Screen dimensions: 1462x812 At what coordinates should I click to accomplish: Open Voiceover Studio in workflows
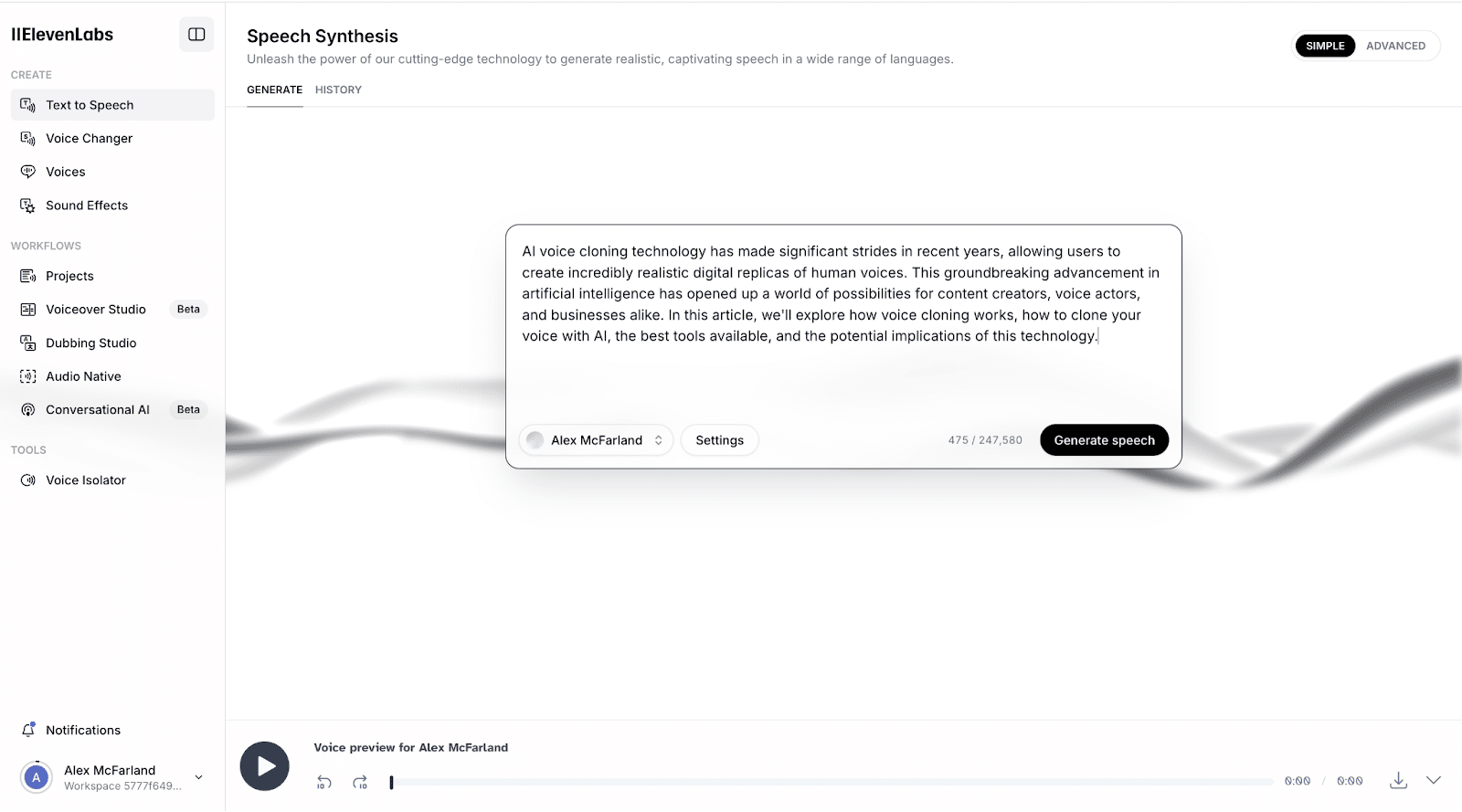95,310
